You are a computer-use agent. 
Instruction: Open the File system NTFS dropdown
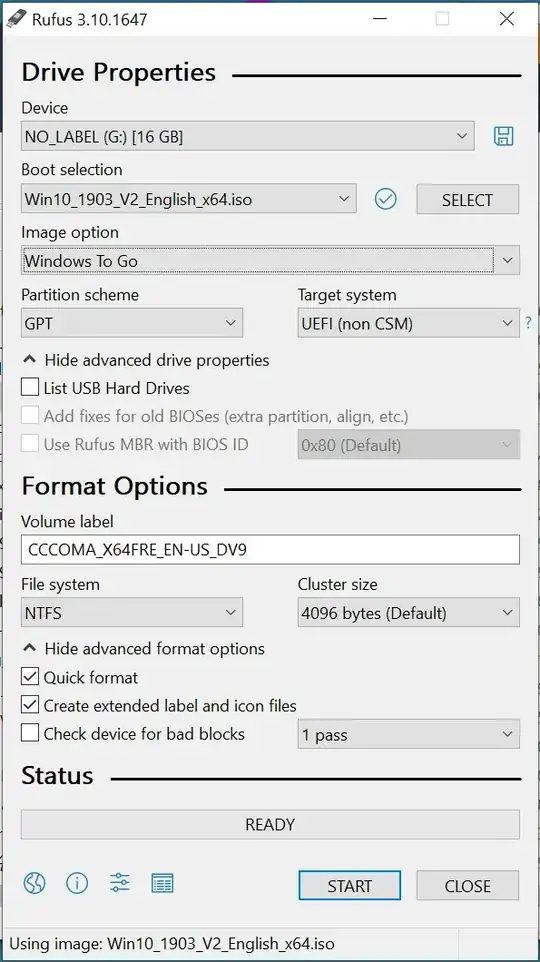coord(132,612)
